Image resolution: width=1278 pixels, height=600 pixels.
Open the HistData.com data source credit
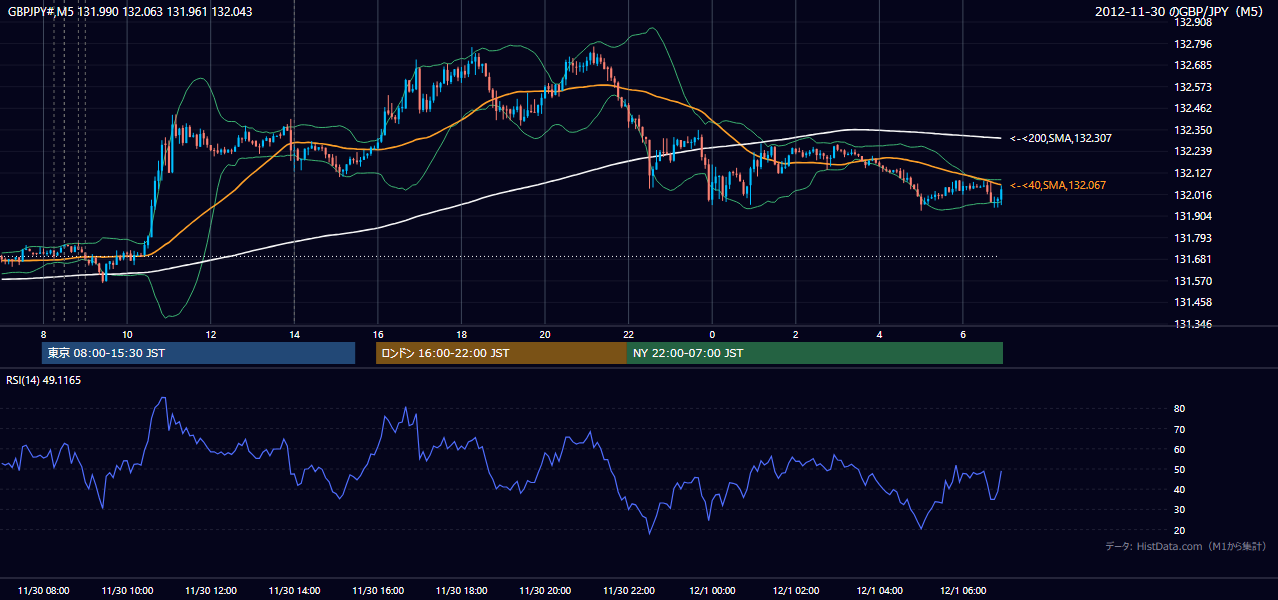[x=1186, y=546]
